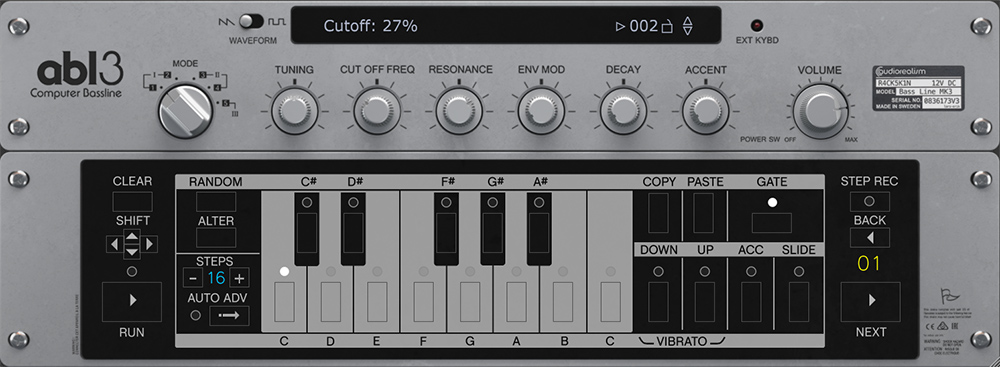Viewport: 1000px width, 367px height.
Task: Select the G white key
Action: click(470, 301)
